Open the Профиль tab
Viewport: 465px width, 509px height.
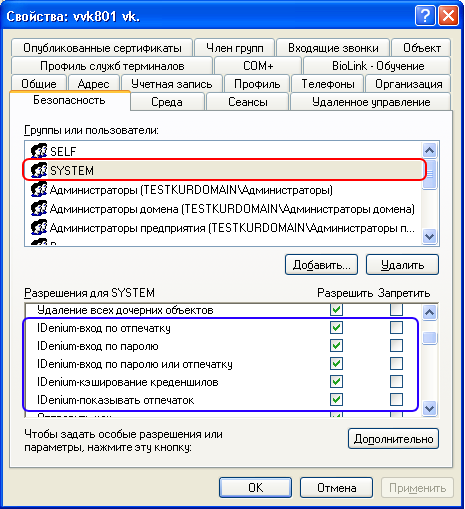coord(257,83)
